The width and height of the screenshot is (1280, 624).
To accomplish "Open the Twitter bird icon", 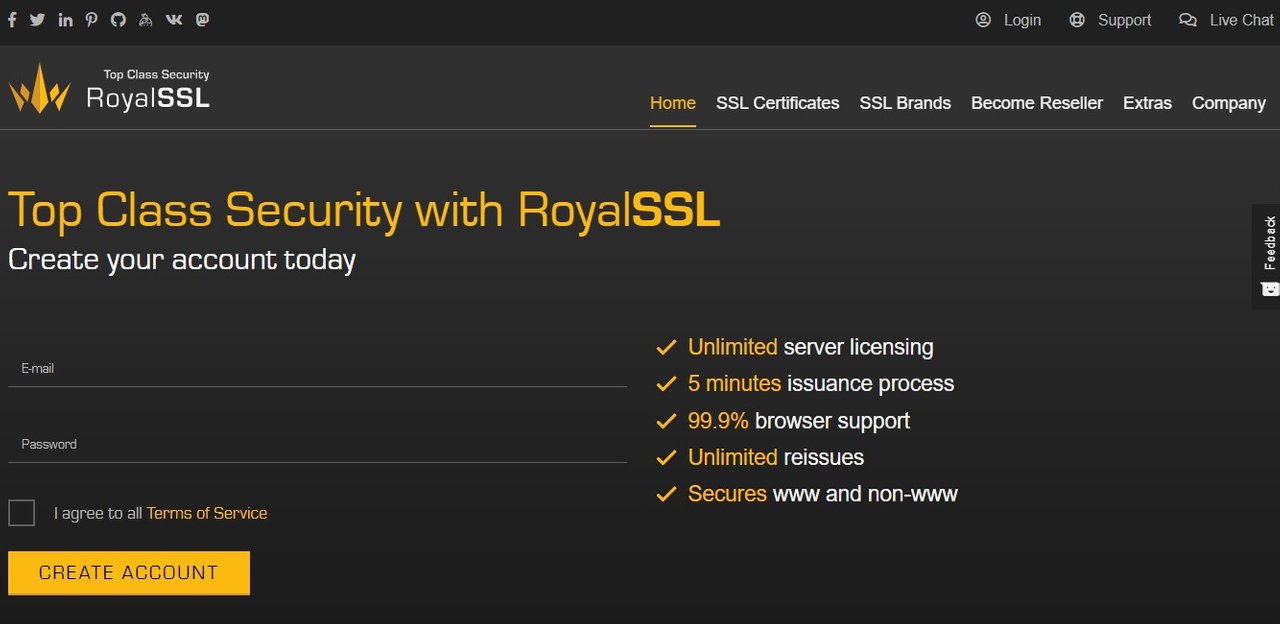I will pos(38,20).
